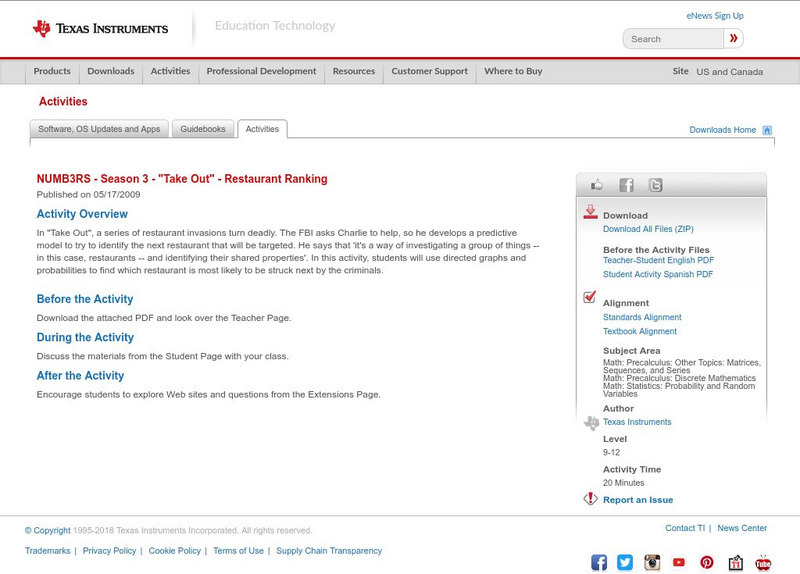Click the Education Technology header text
The height and width of the screenshot is (574, 800).
coord(275,26)
